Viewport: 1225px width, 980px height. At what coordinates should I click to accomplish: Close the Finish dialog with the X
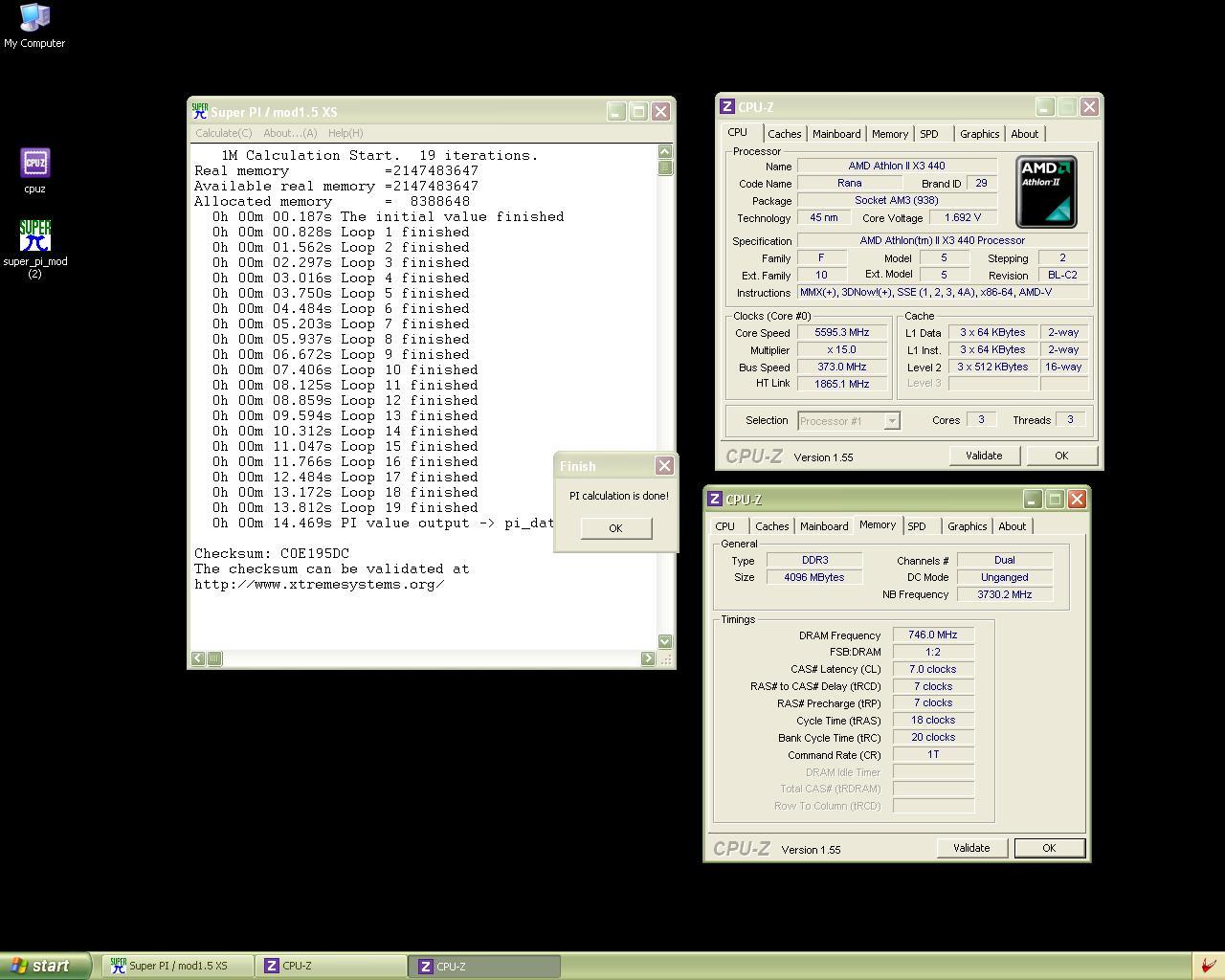click(x=664, y=466)
